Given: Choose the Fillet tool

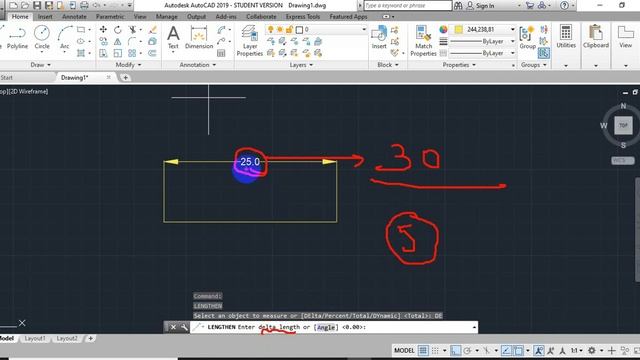Looking at the screenshot, I should tap(132, 42).
